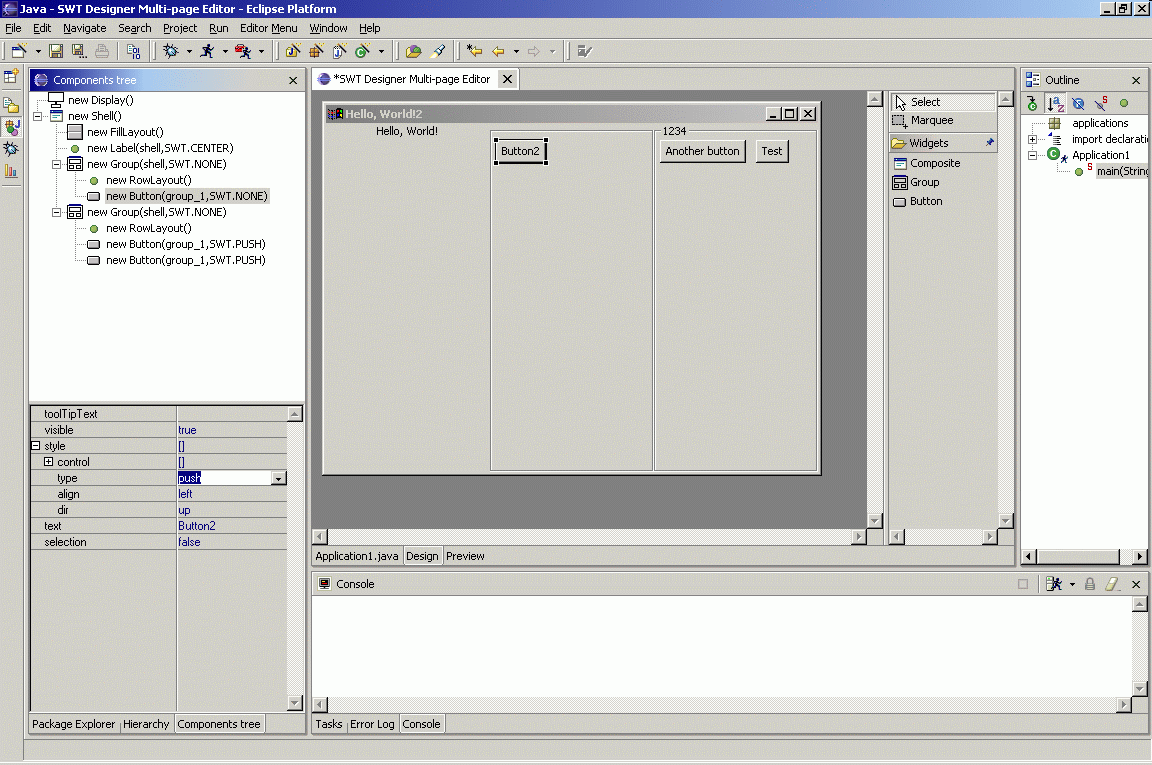Switch to the Design tab
The height and width of the screenshot is (765, 1152).
(422, 556)
